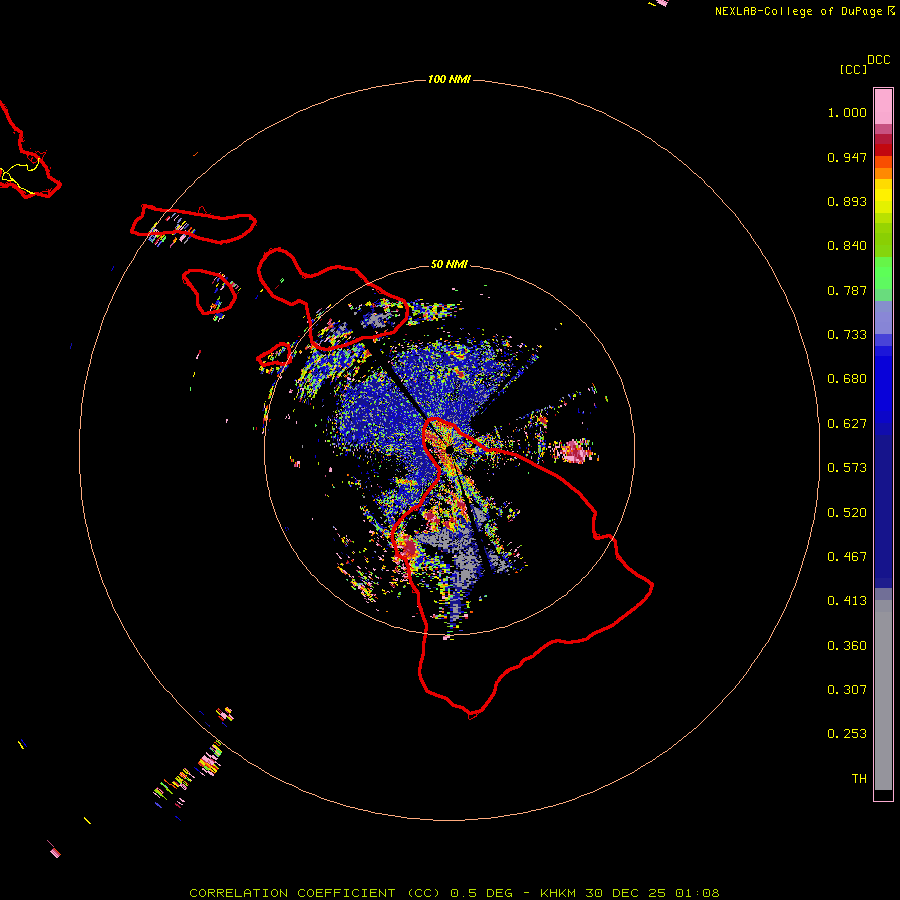Click the 0.307 scale value
Screen dimensions: 900x900
(847, 690)
